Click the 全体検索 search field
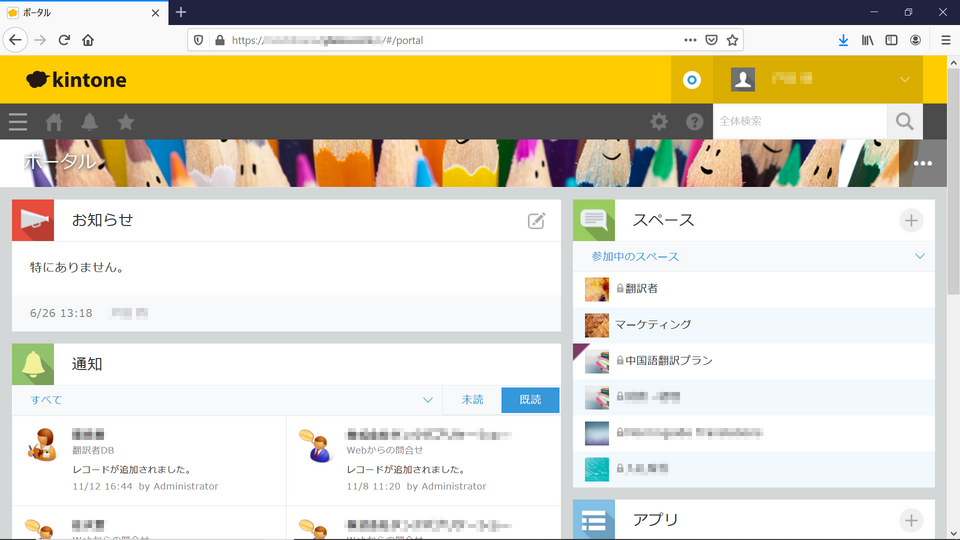960x540 pixels. (x=800, y=121)
